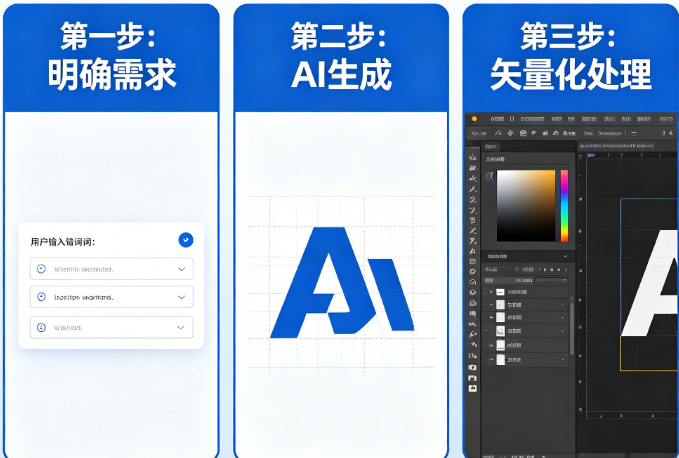
Task: Open the dropdown box above the layers list
Action: click(551, 281)
